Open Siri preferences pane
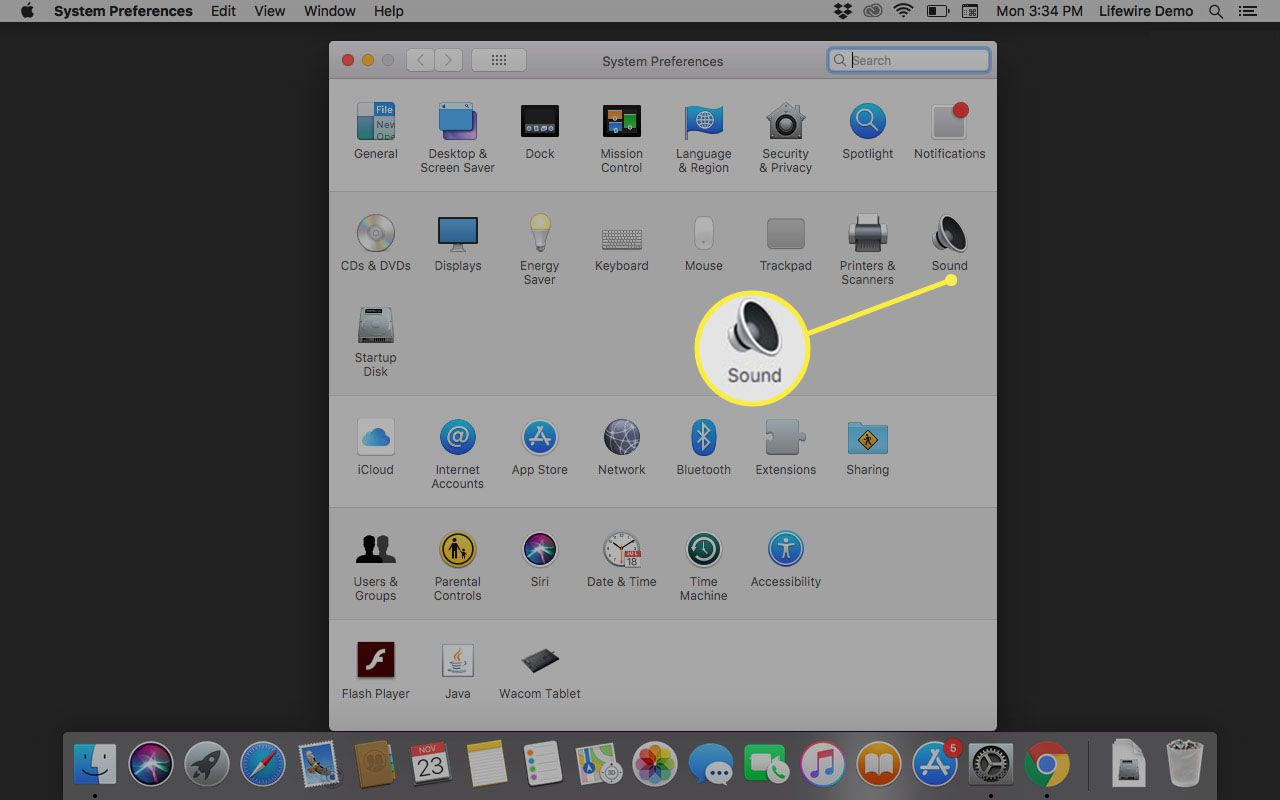The width and height of the screenshot is (1280, 800). [540, 559]
